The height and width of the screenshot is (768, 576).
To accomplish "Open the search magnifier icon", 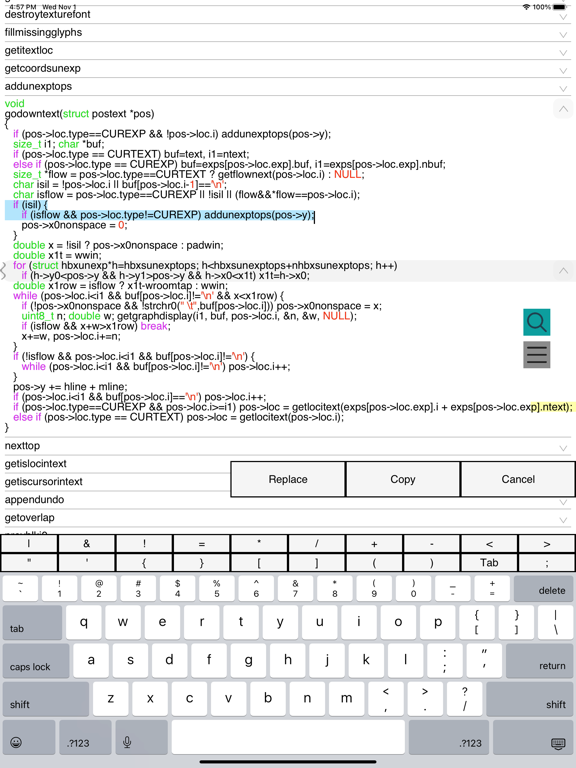I will click(536, 322).
